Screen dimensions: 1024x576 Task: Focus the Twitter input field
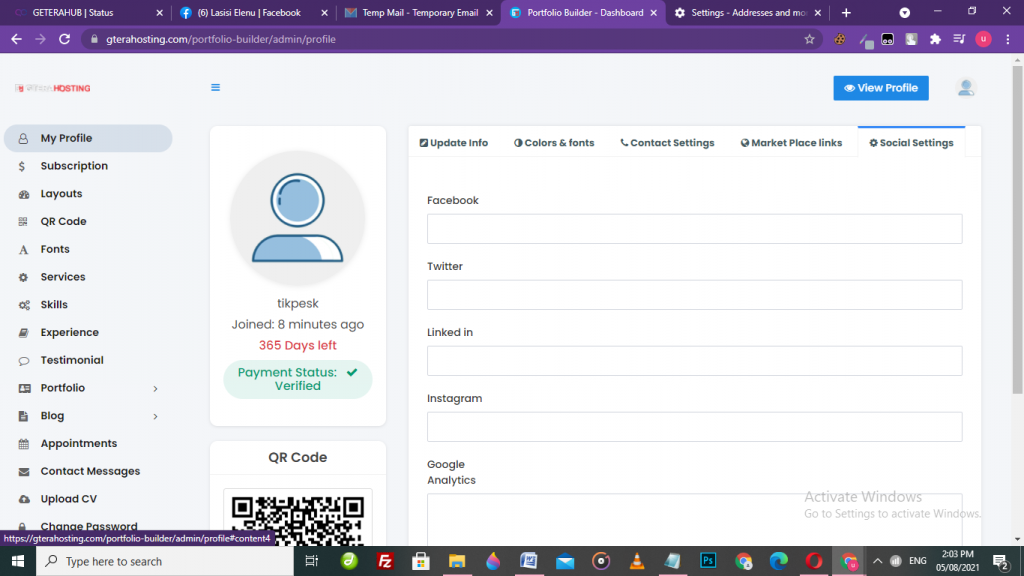tap(694, 295)
